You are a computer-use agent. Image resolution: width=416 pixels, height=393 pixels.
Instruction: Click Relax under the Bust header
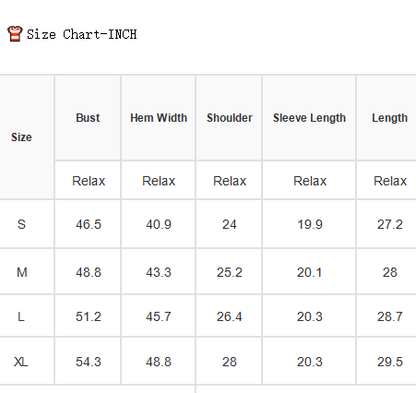point(89,181)
